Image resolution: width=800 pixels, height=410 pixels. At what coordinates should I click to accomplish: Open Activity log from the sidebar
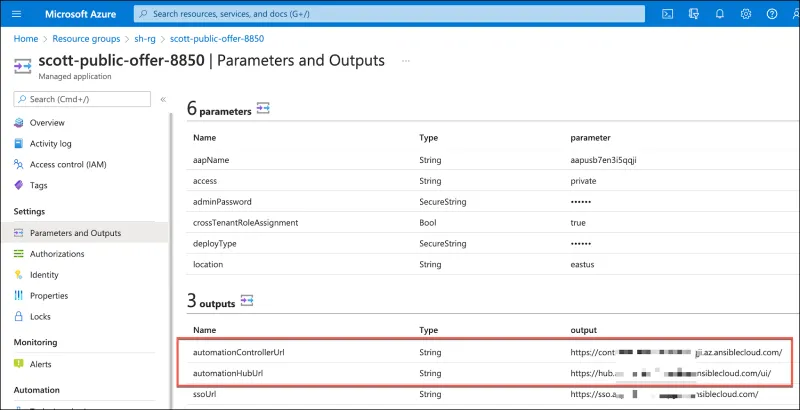tap(50, 143)
